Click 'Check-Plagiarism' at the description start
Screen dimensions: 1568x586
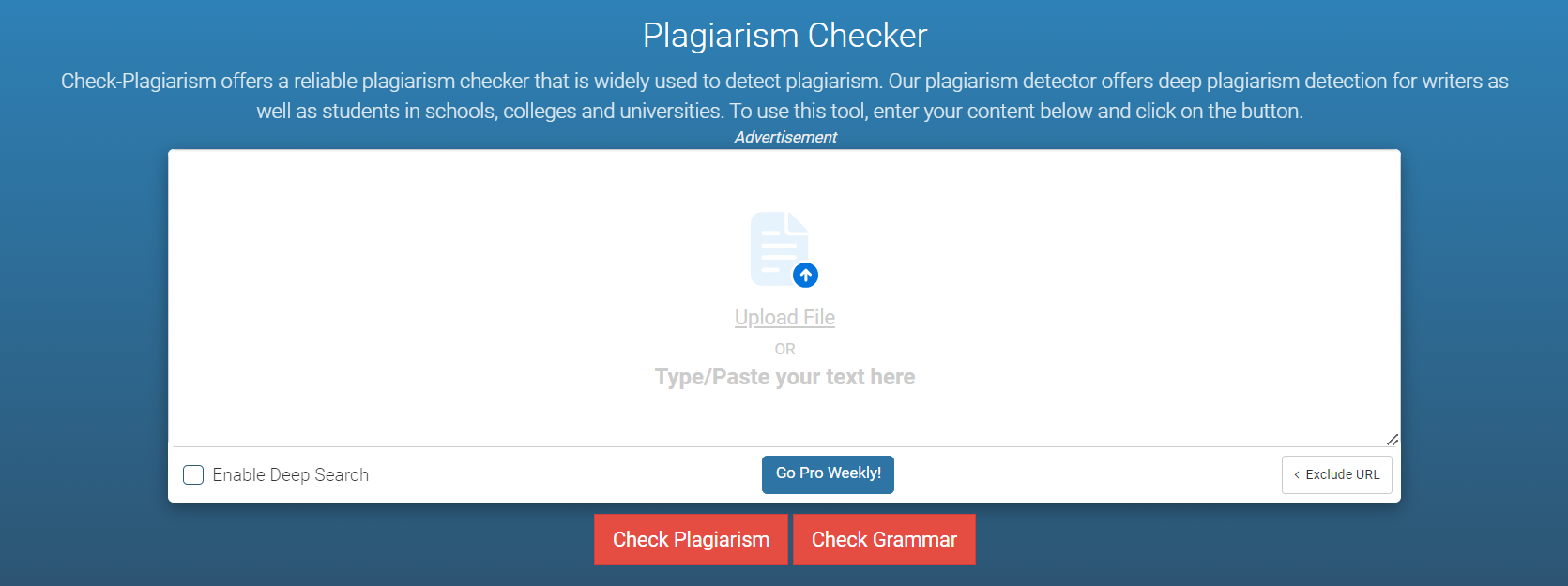pos(139,82)
